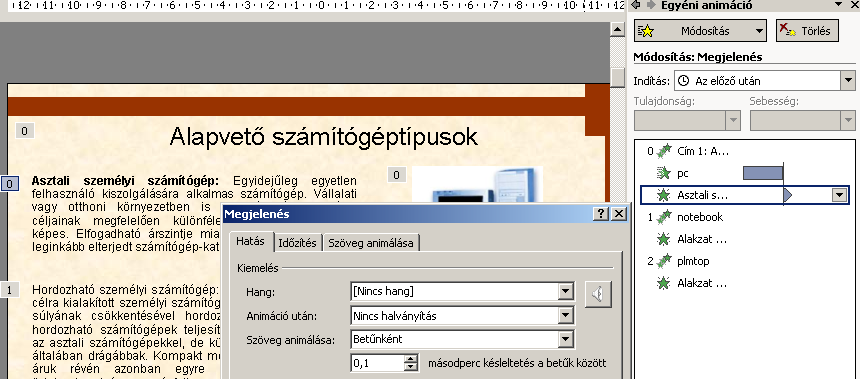Click the back arrow in the task pane header
This screenshot has height=379, width=860.
point(636,5)
